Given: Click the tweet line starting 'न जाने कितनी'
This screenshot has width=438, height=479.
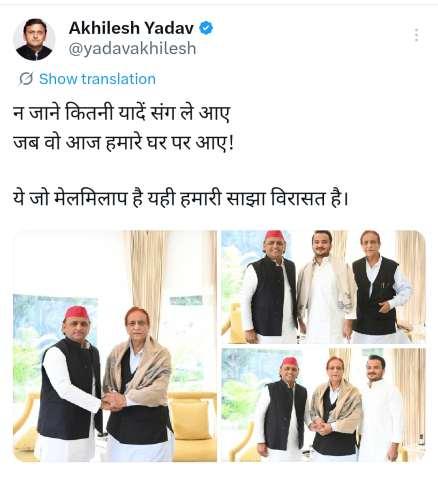Looking at the screenshot, I should [x=122, y=114].
